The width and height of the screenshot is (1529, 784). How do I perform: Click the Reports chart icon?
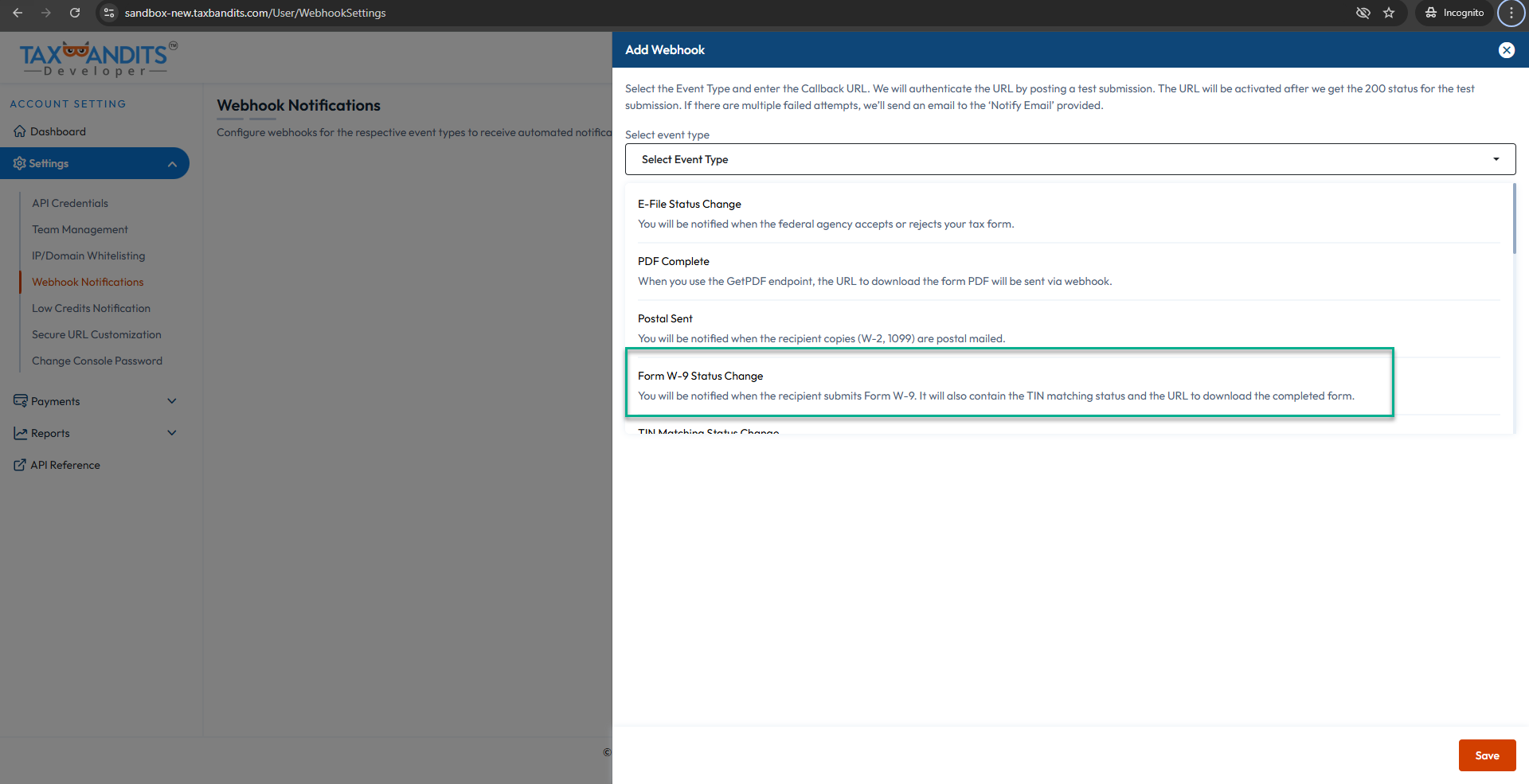click(20, 433)
